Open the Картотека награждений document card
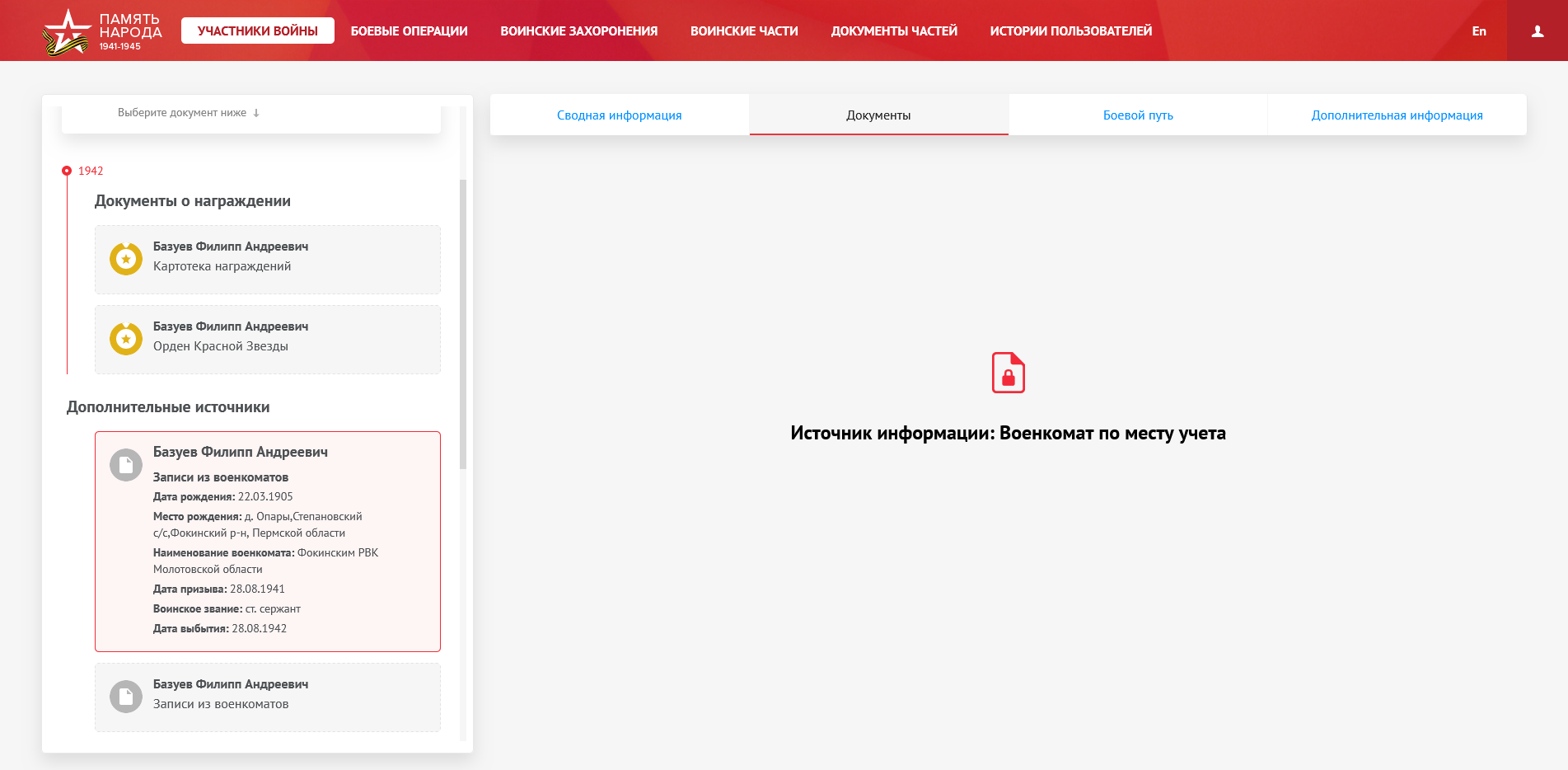 click(x=268, y=260)
